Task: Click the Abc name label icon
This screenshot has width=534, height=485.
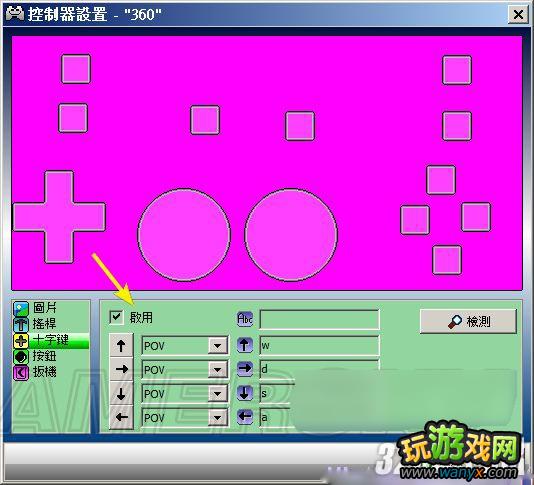Action: [x=245, y=319]
